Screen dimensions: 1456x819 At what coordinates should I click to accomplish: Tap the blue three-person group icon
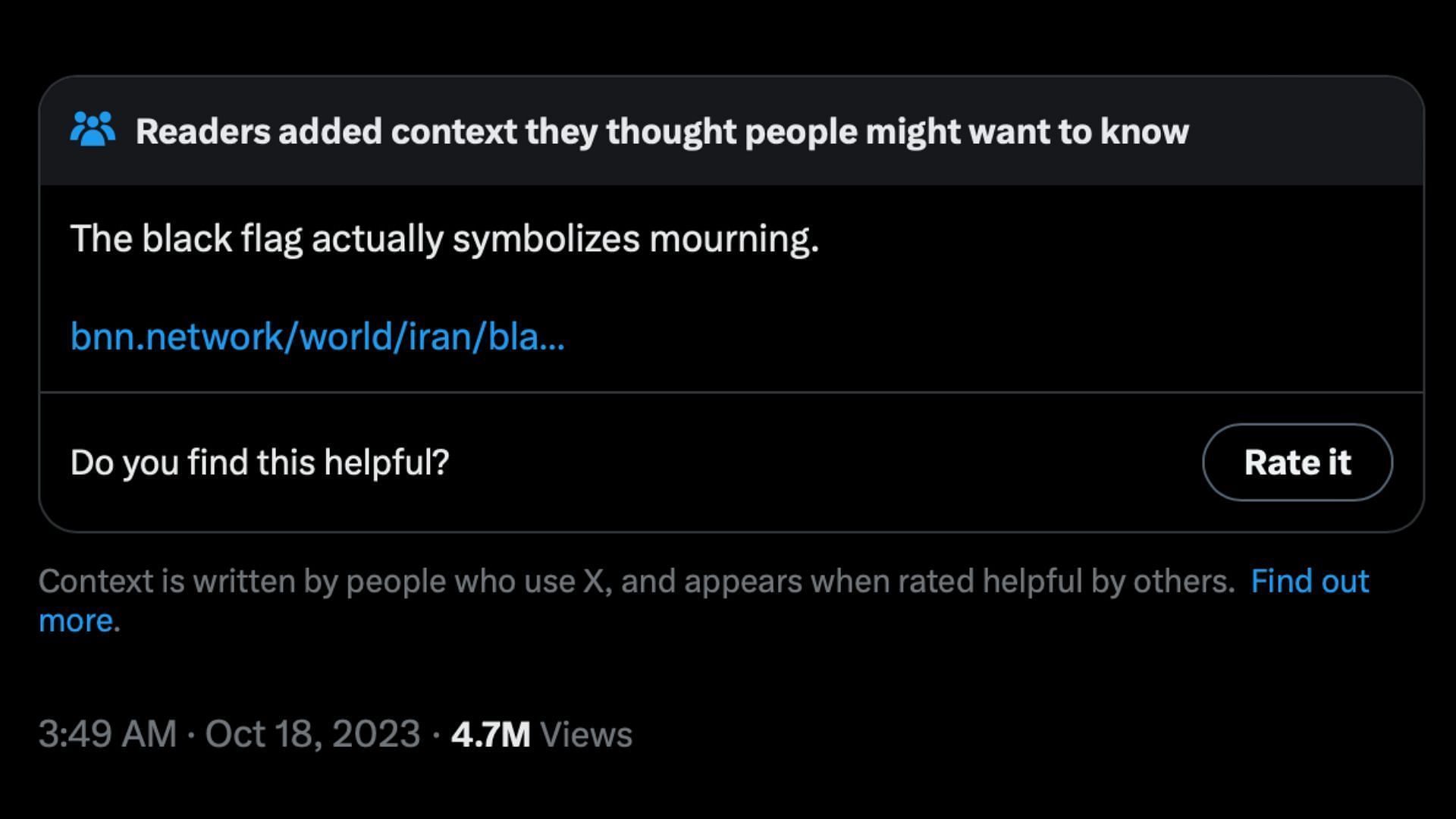tap(93, 130)
